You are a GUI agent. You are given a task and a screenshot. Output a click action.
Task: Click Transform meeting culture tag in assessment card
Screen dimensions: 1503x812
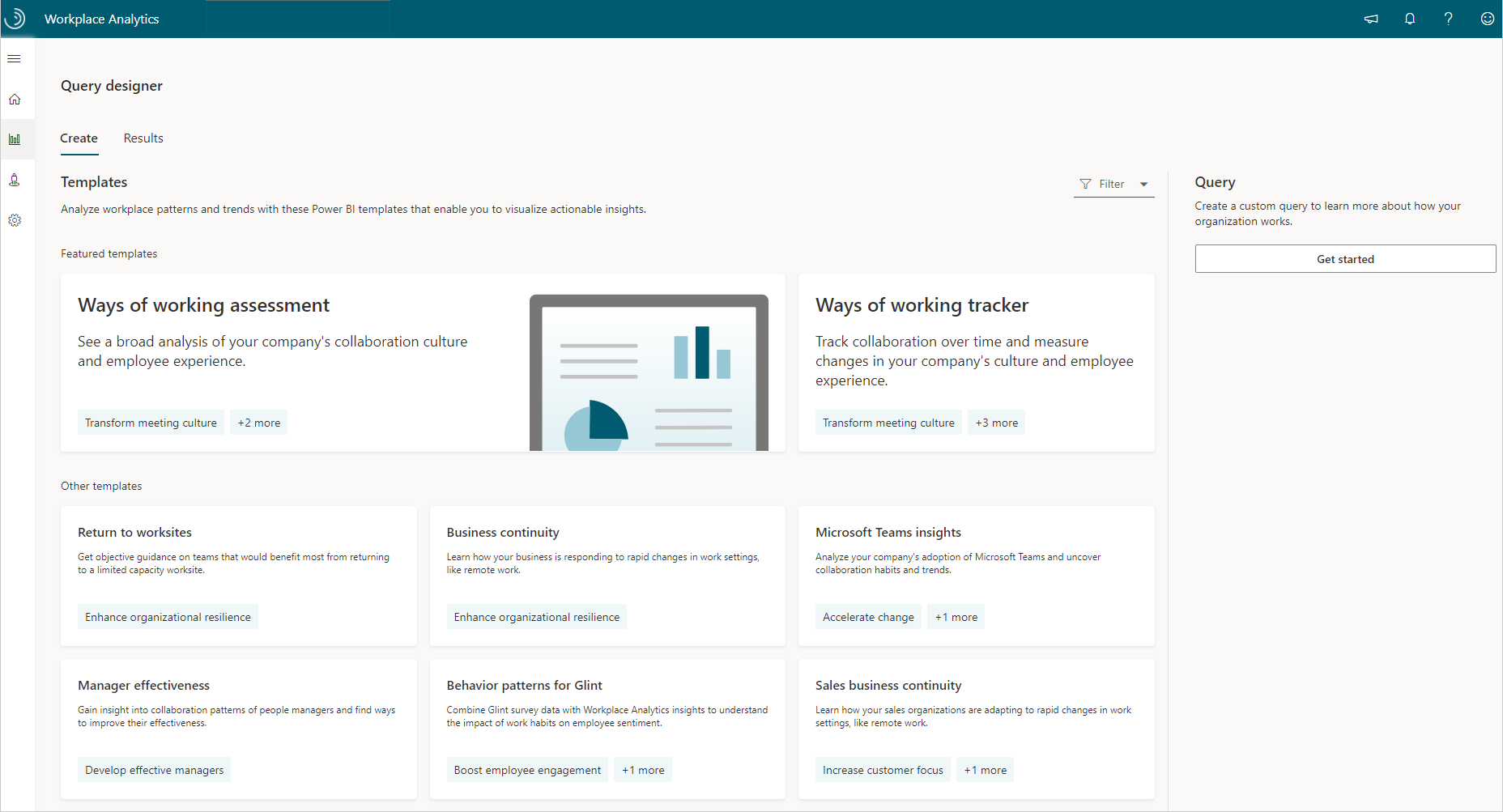151,423
